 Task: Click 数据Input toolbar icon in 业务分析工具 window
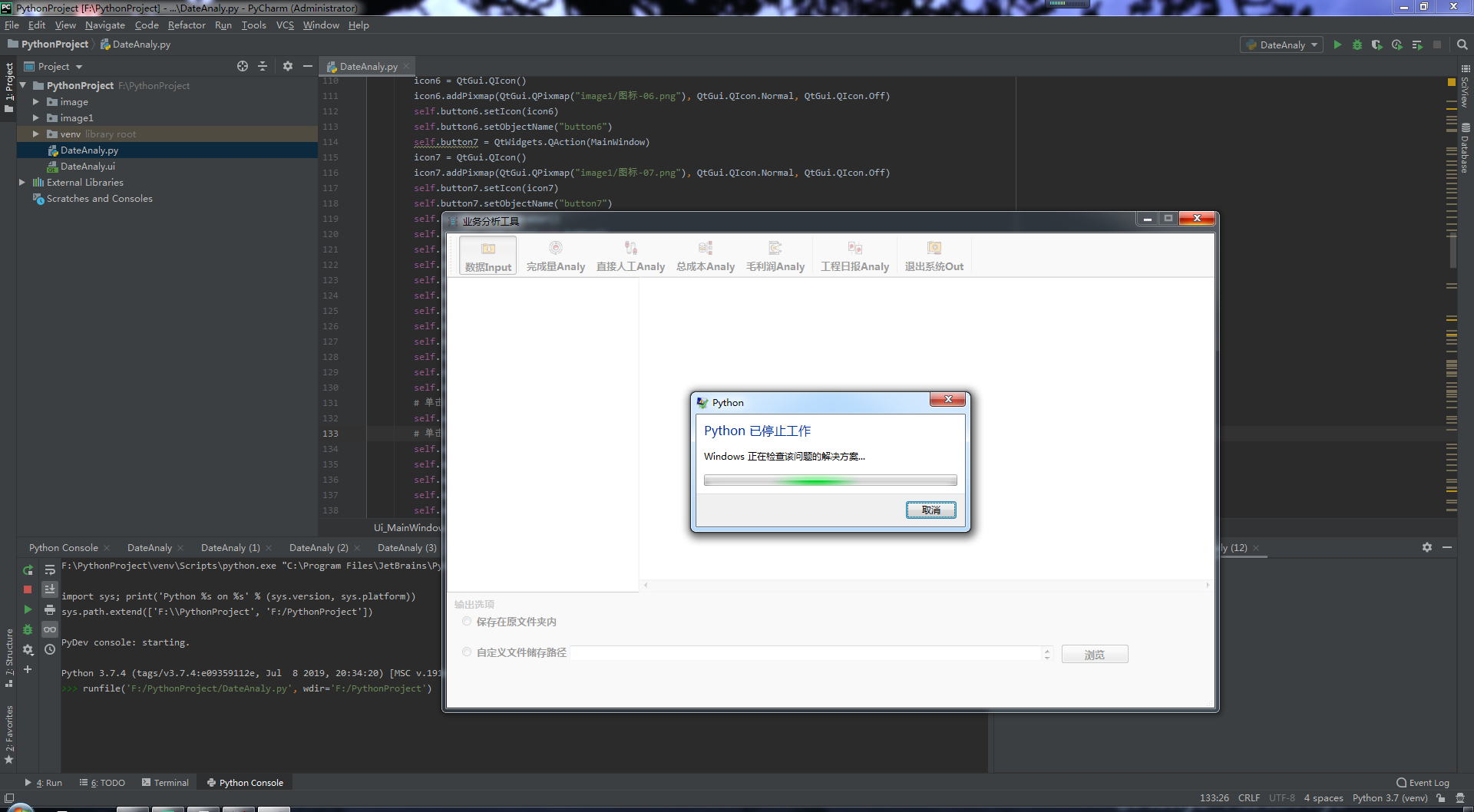click(x=488, y=256)
